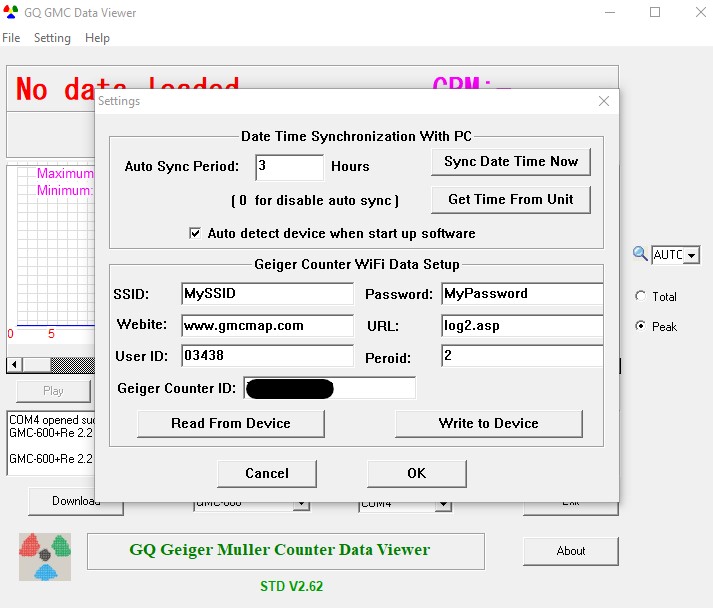Open the Setting menu
Screen dimensions: 713x608
pyautogui.click(x=52, y=38)
